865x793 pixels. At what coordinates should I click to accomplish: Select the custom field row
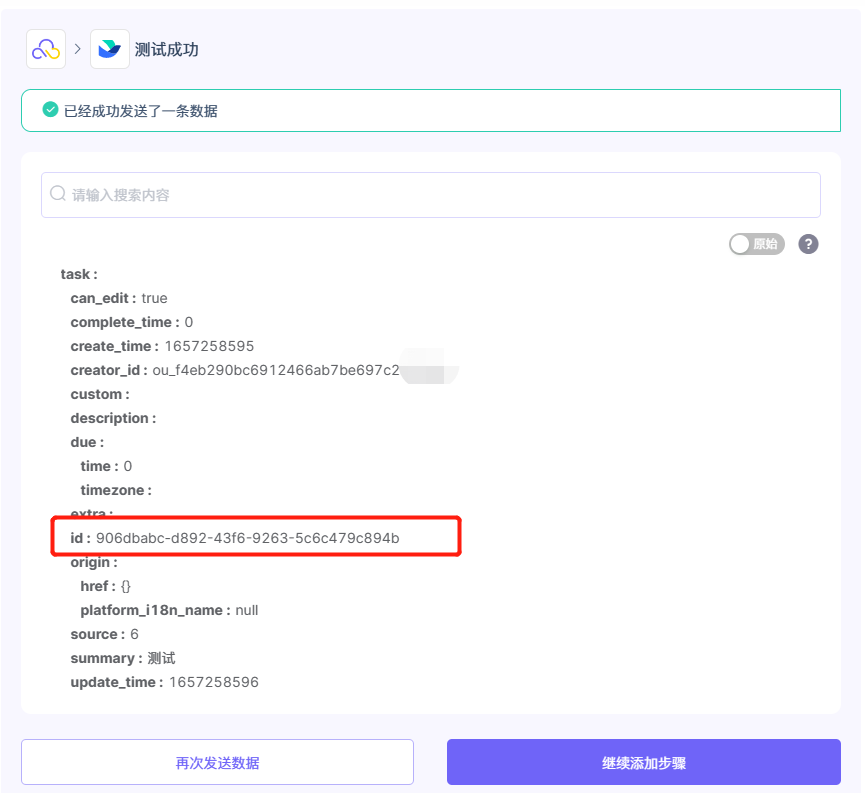pyautogui.click(x=100, y=395)
